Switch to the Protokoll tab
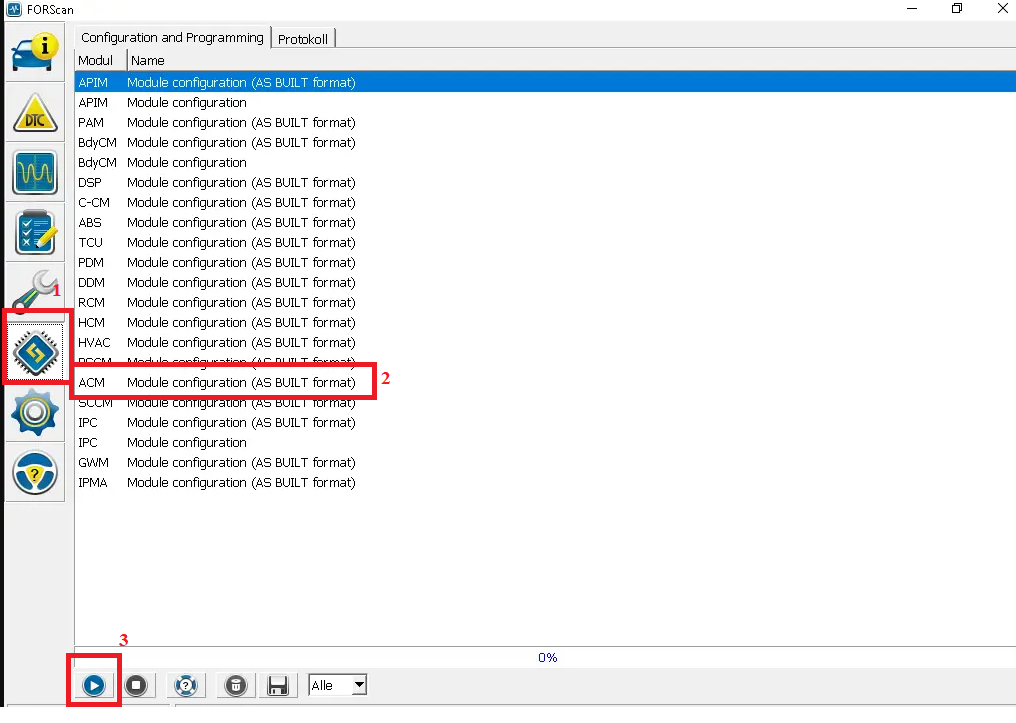Screen dimensions: 1016x723 click(x=303, y=39)
